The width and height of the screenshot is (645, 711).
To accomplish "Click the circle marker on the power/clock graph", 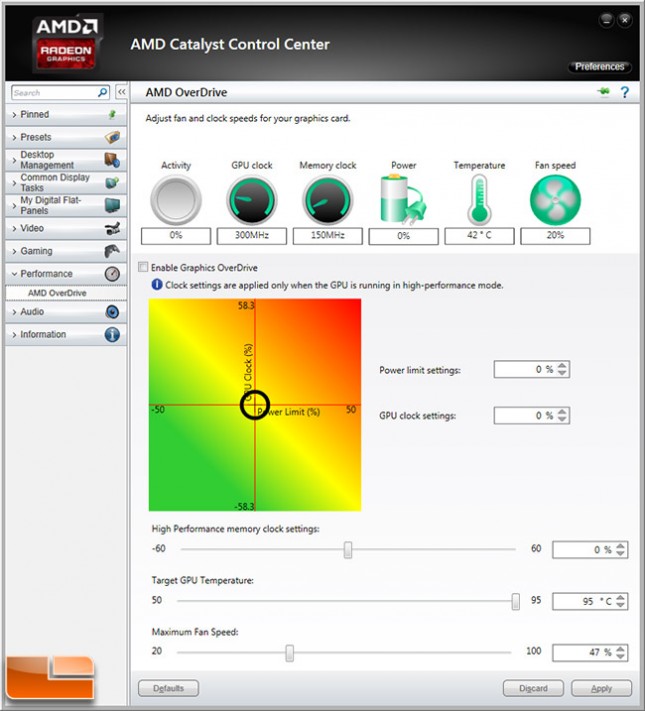I will click(x=254, y=404).
